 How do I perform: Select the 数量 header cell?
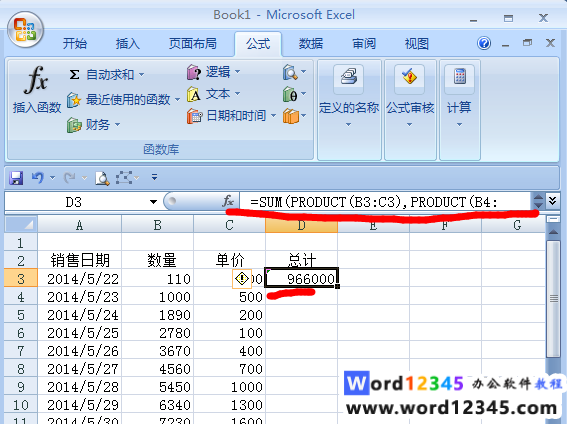tap(157, 260)
